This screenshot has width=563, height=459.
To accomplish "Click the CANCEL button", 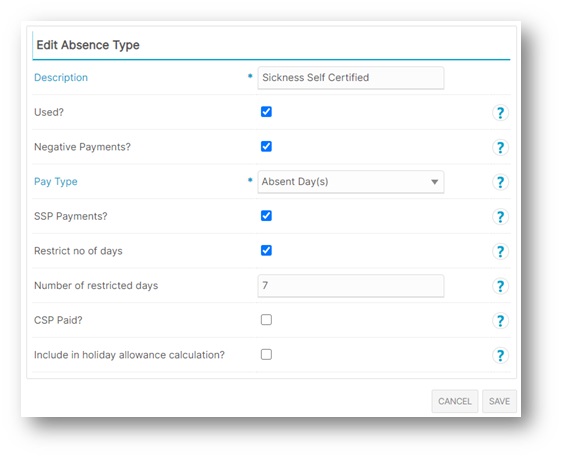I will click(x=455, y=401).
